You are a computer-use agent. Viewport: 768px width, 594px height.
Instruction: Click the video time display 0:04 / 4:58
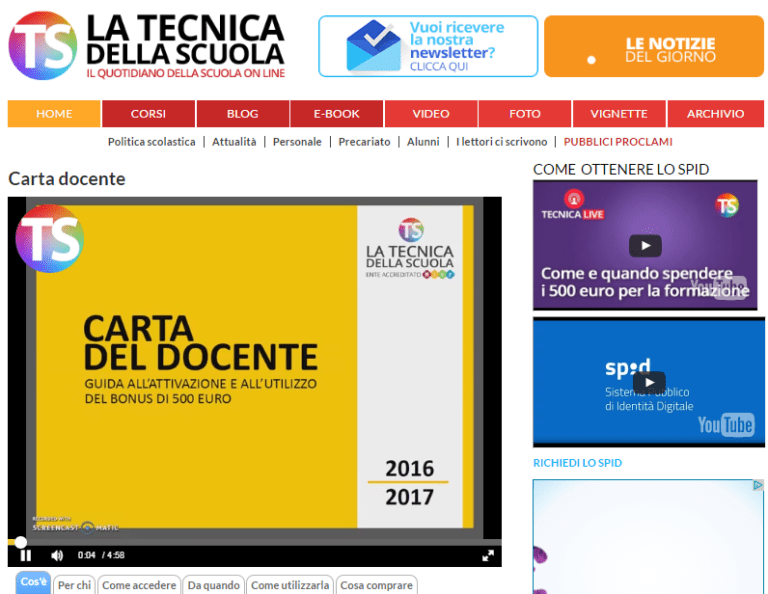point(101,555)
